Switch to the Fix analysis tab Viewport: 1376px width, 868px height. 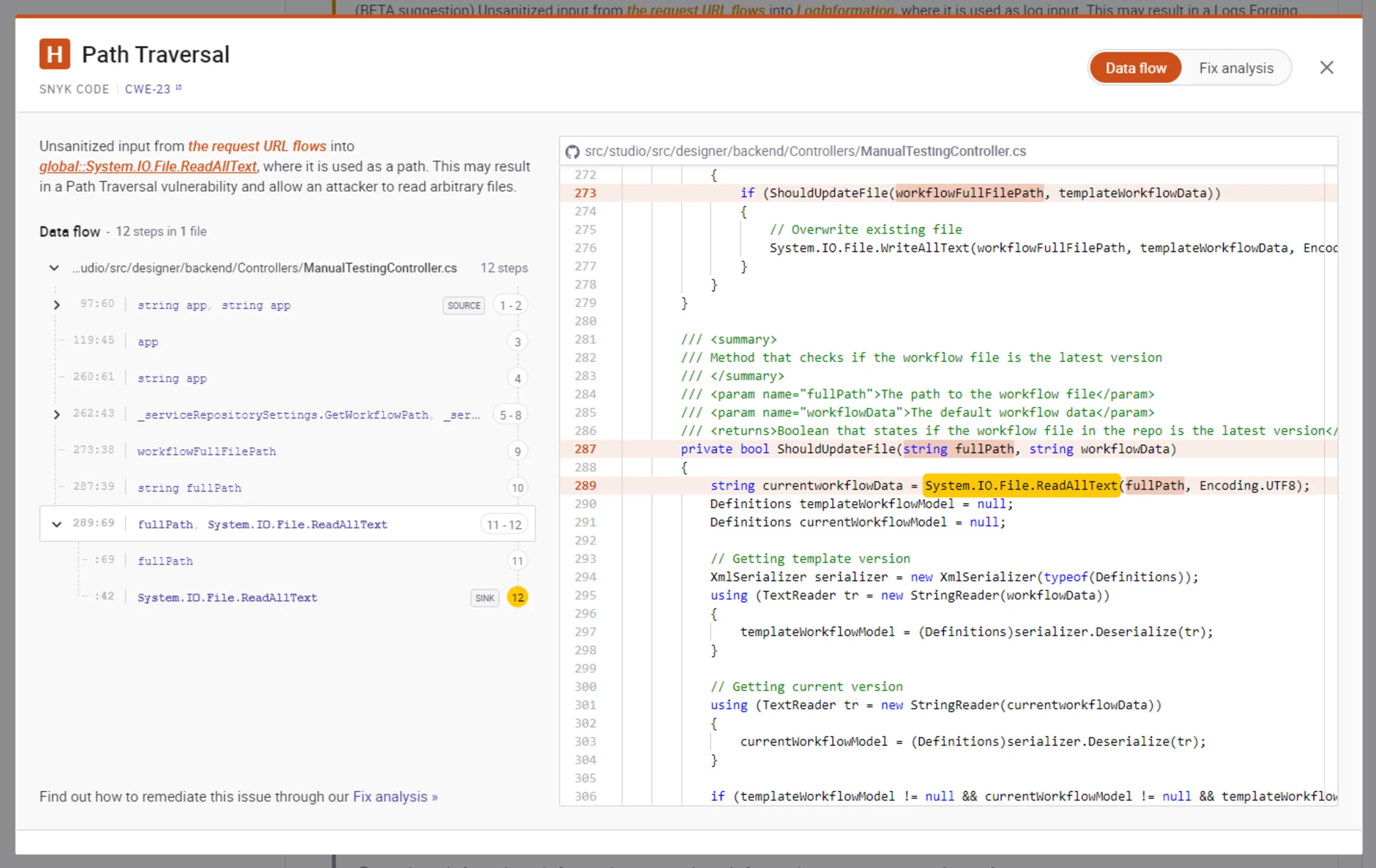(x=1236, y=67)
